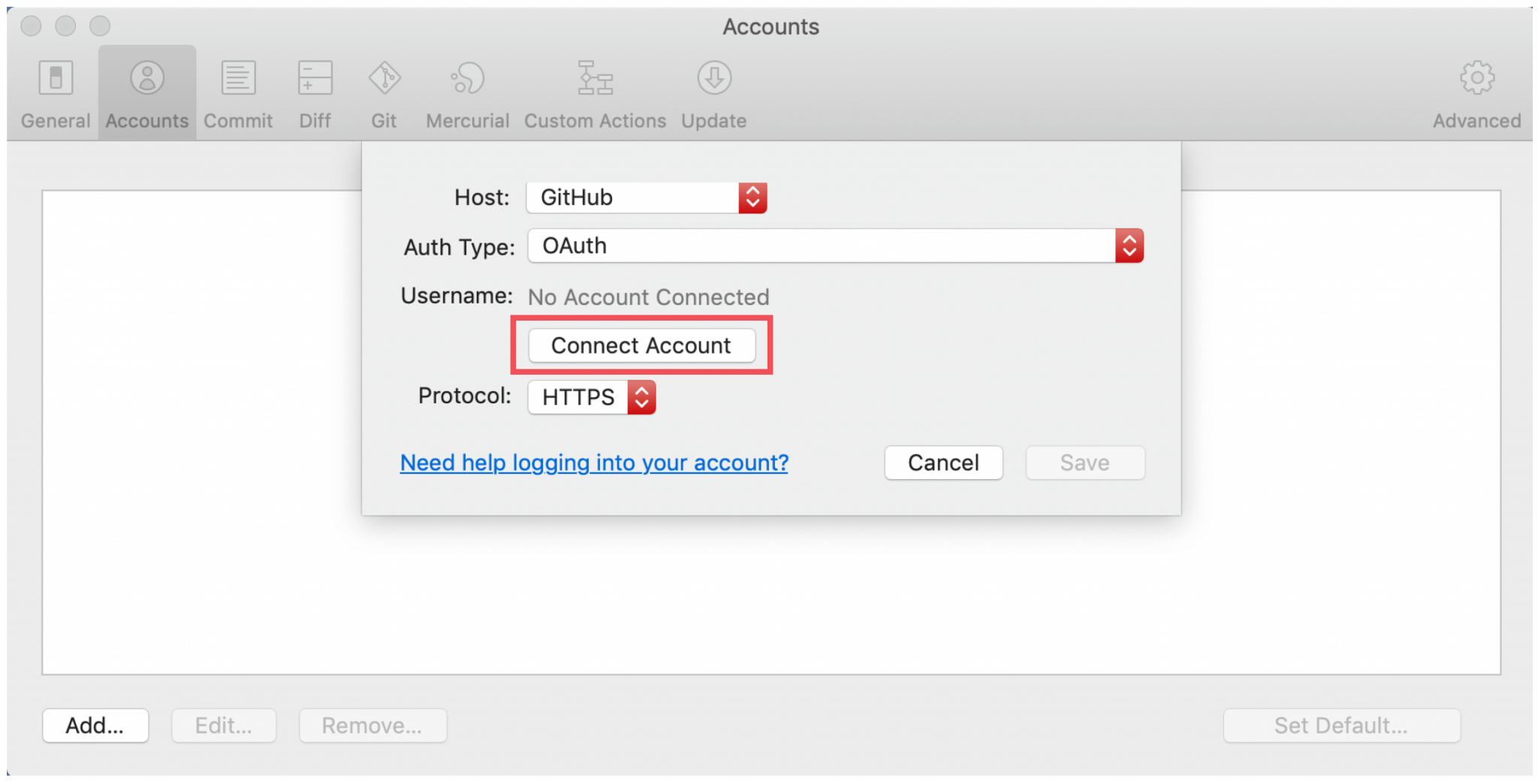Open the 'Need help logging into your account?' link
1538x784 pixels.
pyautogui.click(x=594, y=463)
